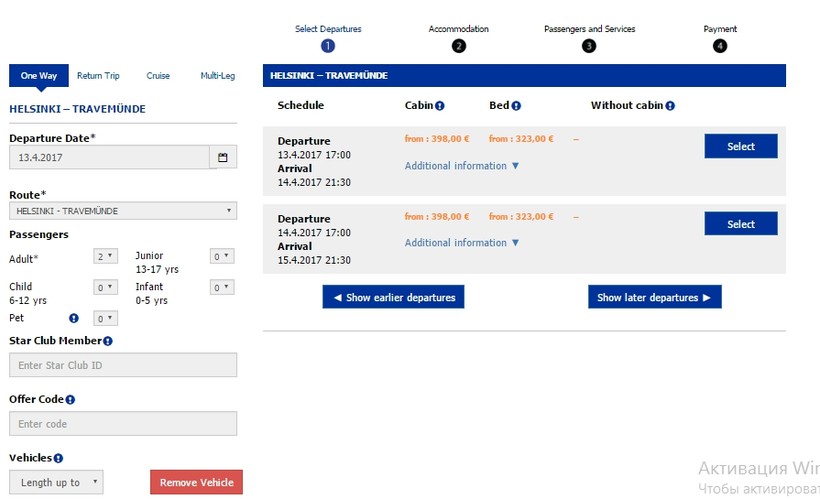Switch to the Multi-Leg tab
The height and width of the screenshot is (499, 820).
tap(218, 76)
